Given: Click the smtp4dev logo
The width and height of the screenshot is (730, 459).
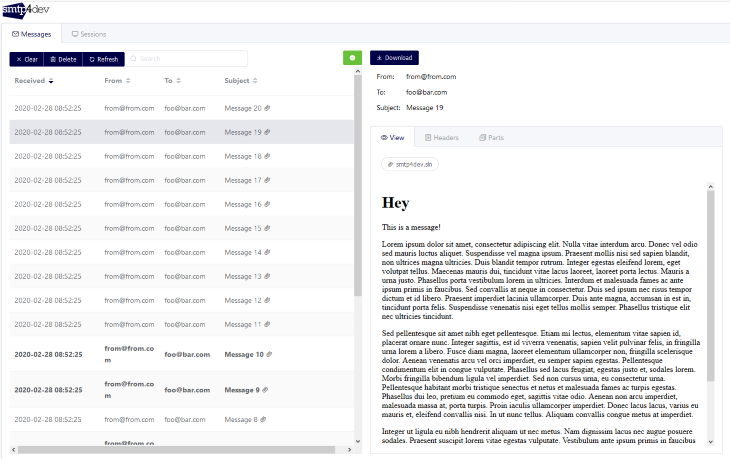Looking at the screenshot, I should (26, 10).
